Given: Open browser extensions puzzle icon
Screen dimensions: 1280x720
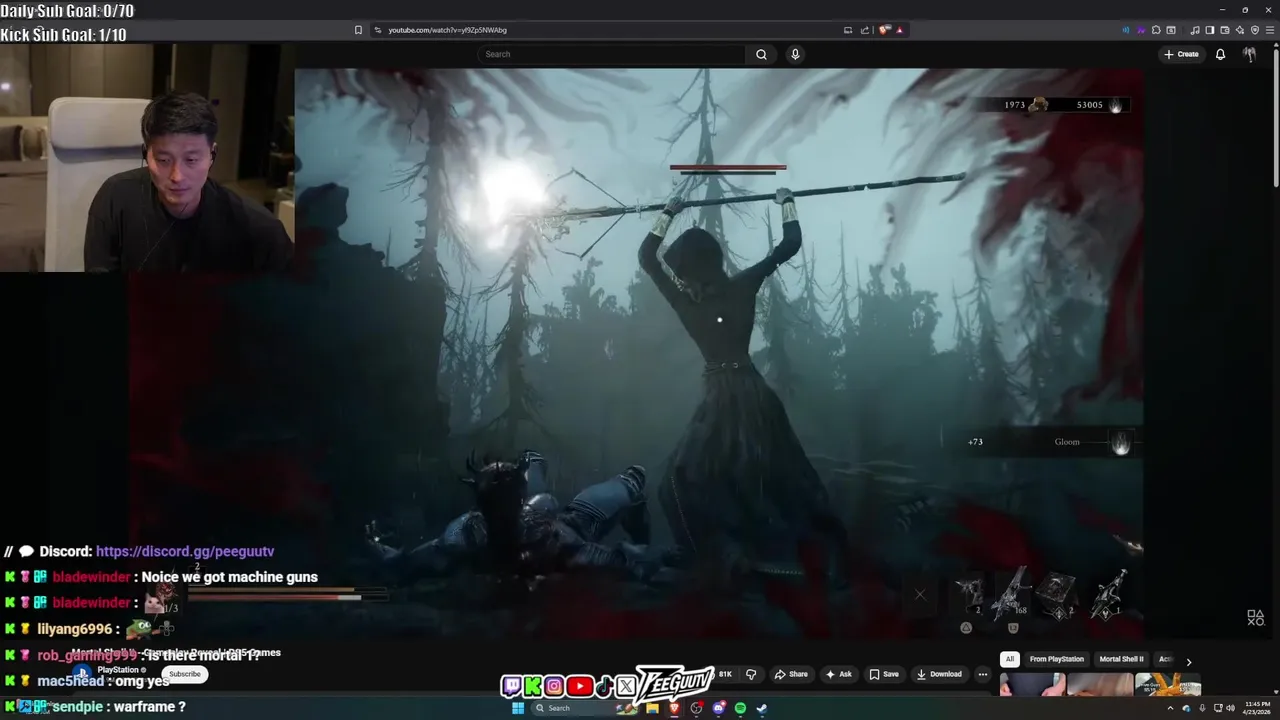Looking at the screenshot, I should point(1156,30).
